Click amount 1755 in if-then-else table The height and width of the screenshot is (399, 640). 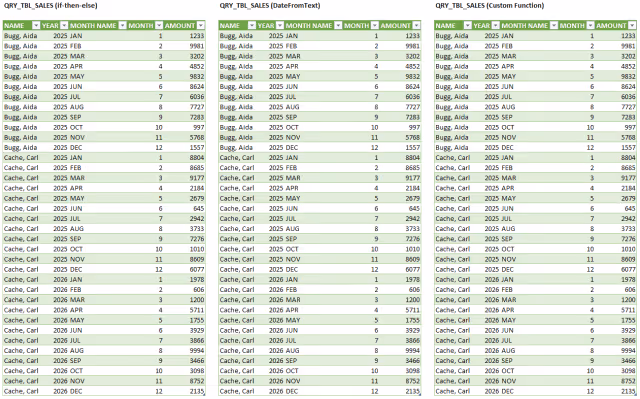coord(197,320)
